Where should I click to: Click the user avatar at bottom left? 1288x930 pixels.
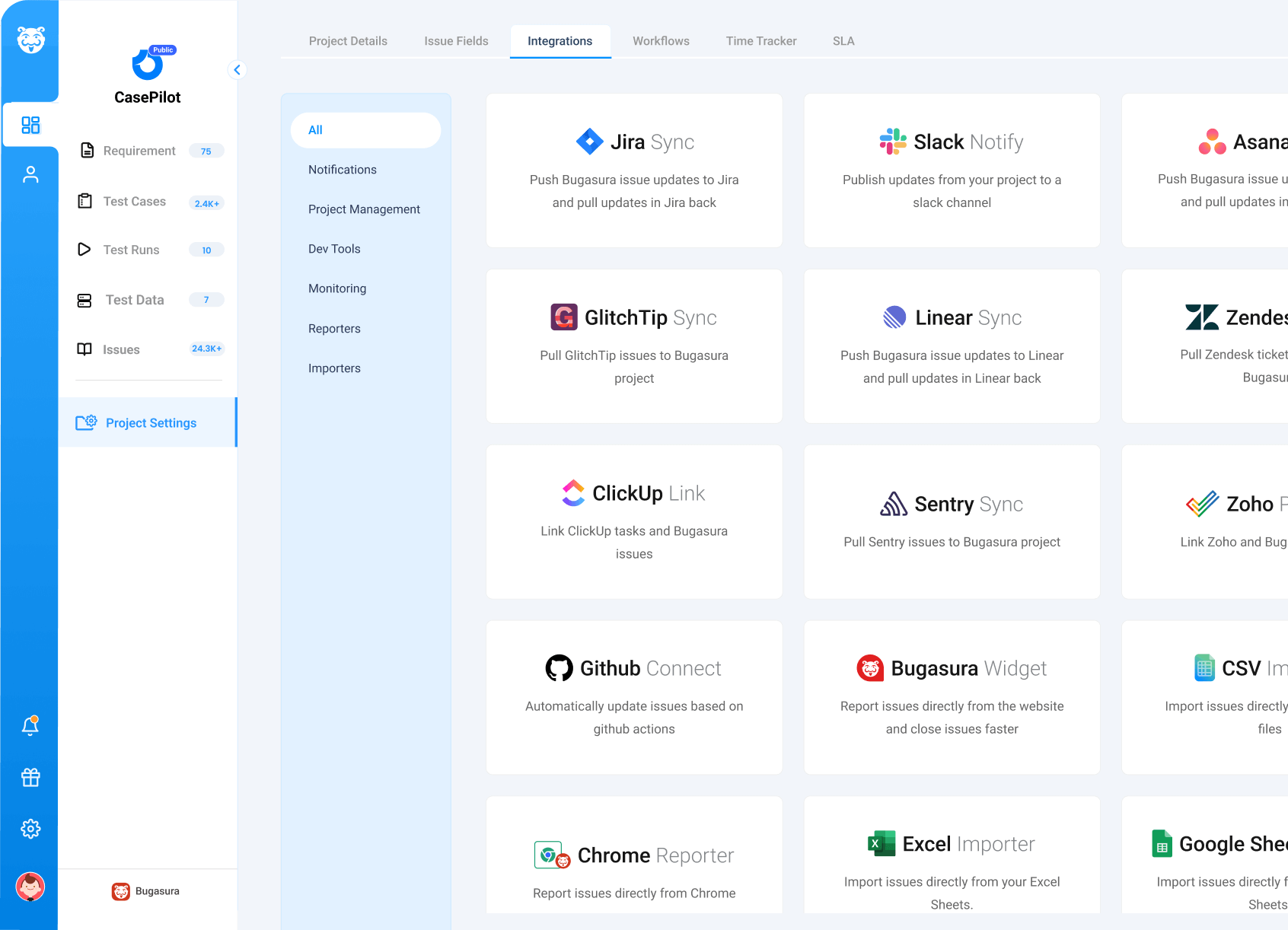pyautogui.click(x=30, y=887)
